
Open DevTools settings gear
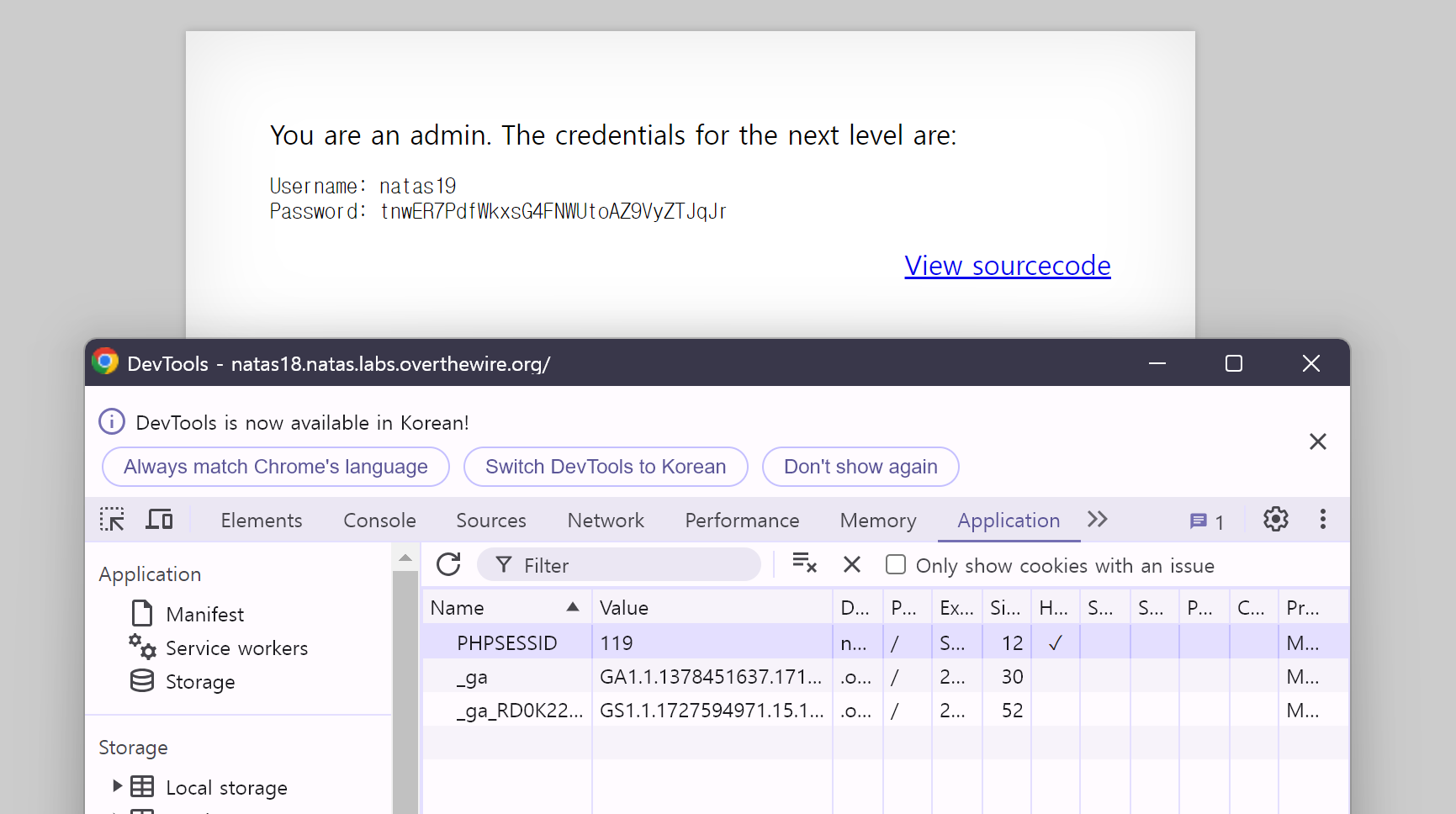click(1275, 520)
